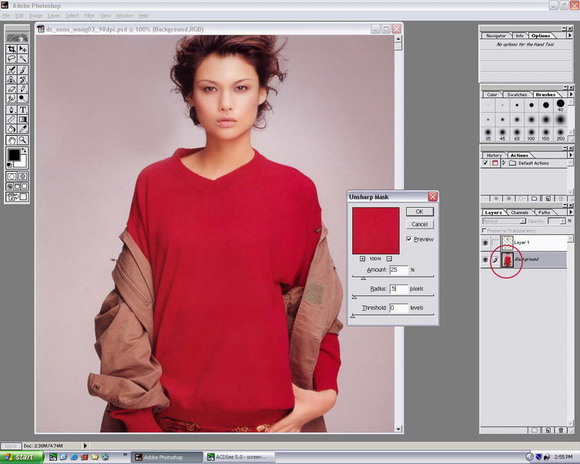
Task: Select the Line tool in toolbox
Action: click(11, 120)
